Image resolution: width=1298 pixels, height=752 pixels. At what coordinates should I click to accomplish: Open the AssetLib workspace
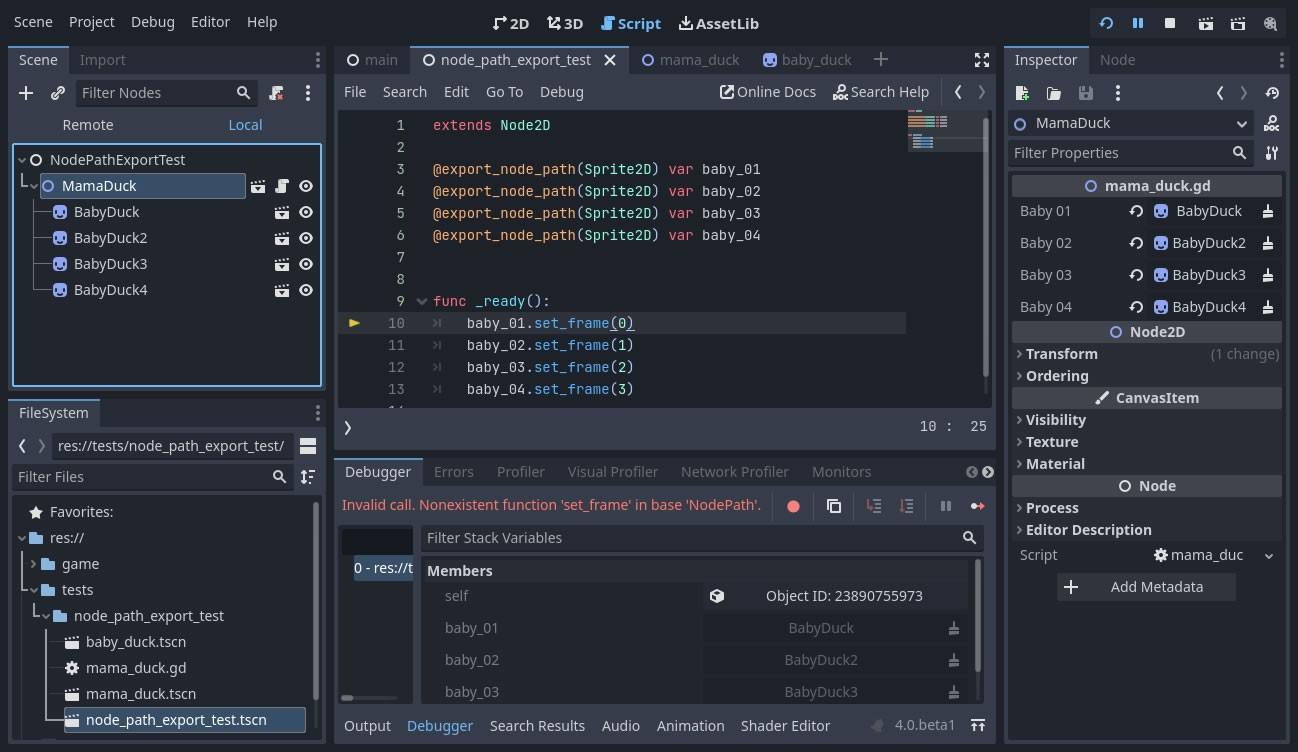718,23
